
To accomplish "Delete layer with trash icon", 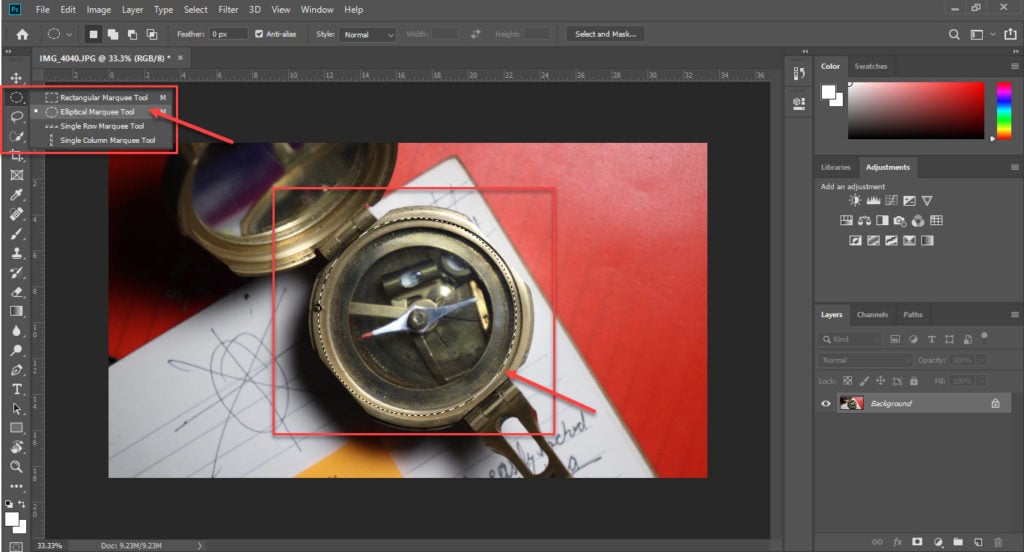I will pyautogui.click(x=998, y=542).
